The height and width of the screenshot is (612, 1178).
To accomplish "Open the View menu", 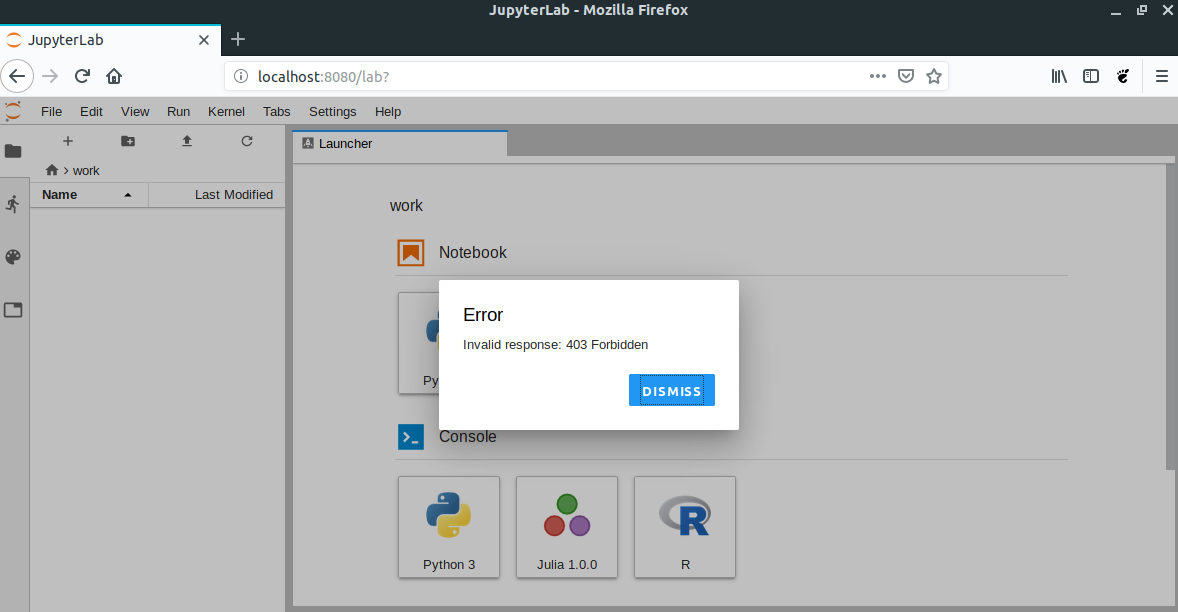I will [135, 112].
